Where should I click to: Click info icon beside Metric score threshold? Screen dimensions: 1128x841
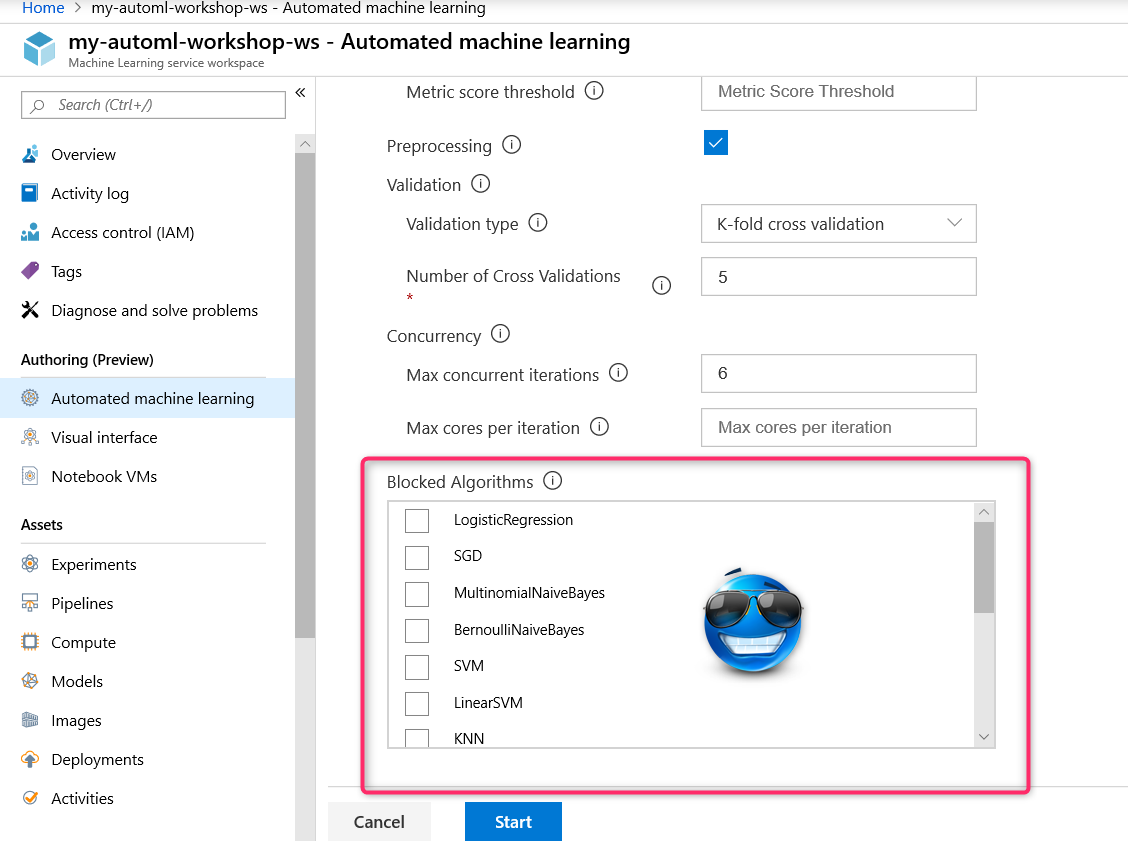point(594,91)
